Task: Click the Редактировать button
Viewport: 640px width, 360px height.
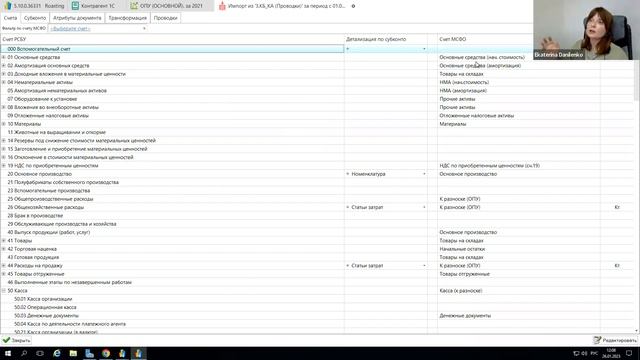Action: point(615,340)
